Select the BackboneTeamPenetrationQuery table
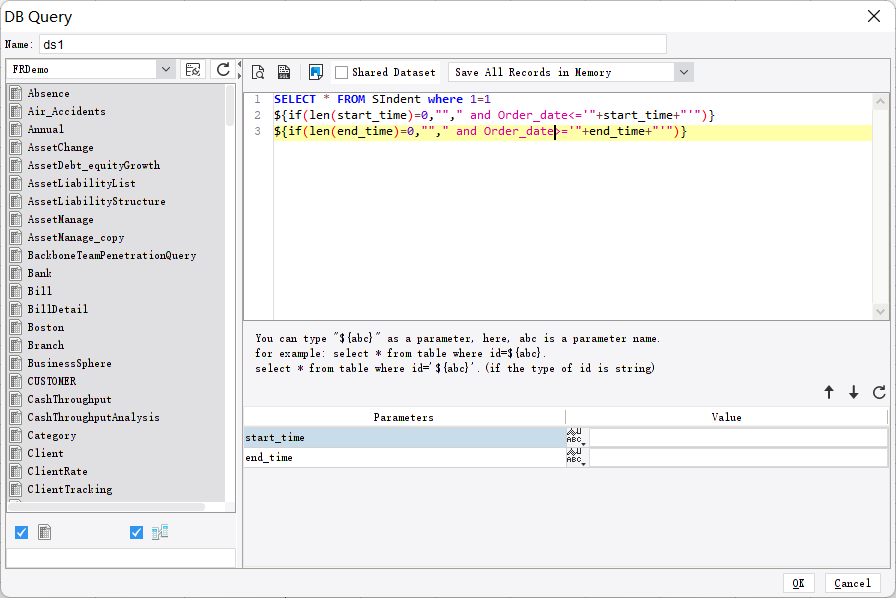The image size is (896, 598). (112, 256)
